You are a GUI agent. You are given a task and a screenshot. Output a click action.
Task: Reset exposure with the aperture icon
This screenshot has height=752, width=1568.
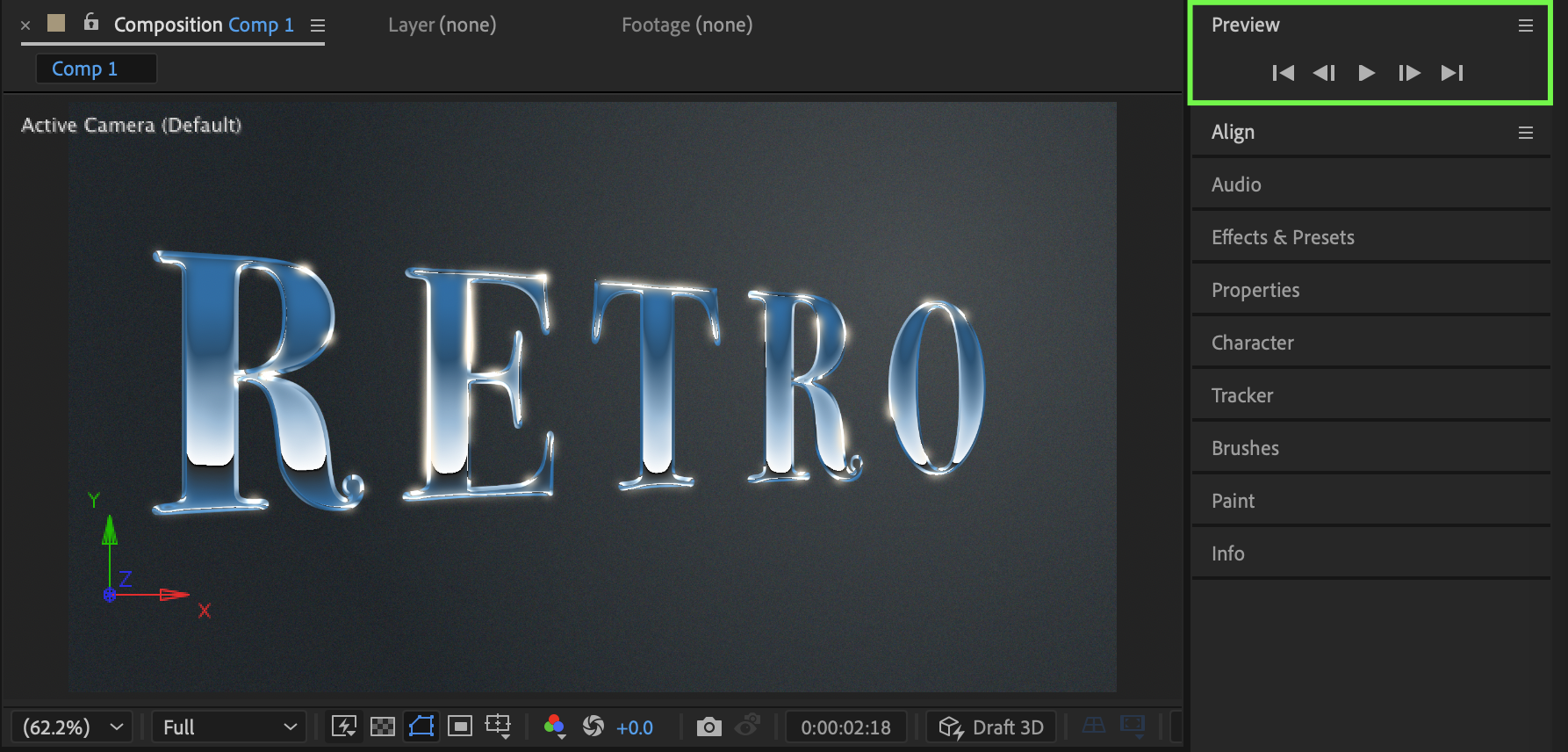(x=593, y=727)
